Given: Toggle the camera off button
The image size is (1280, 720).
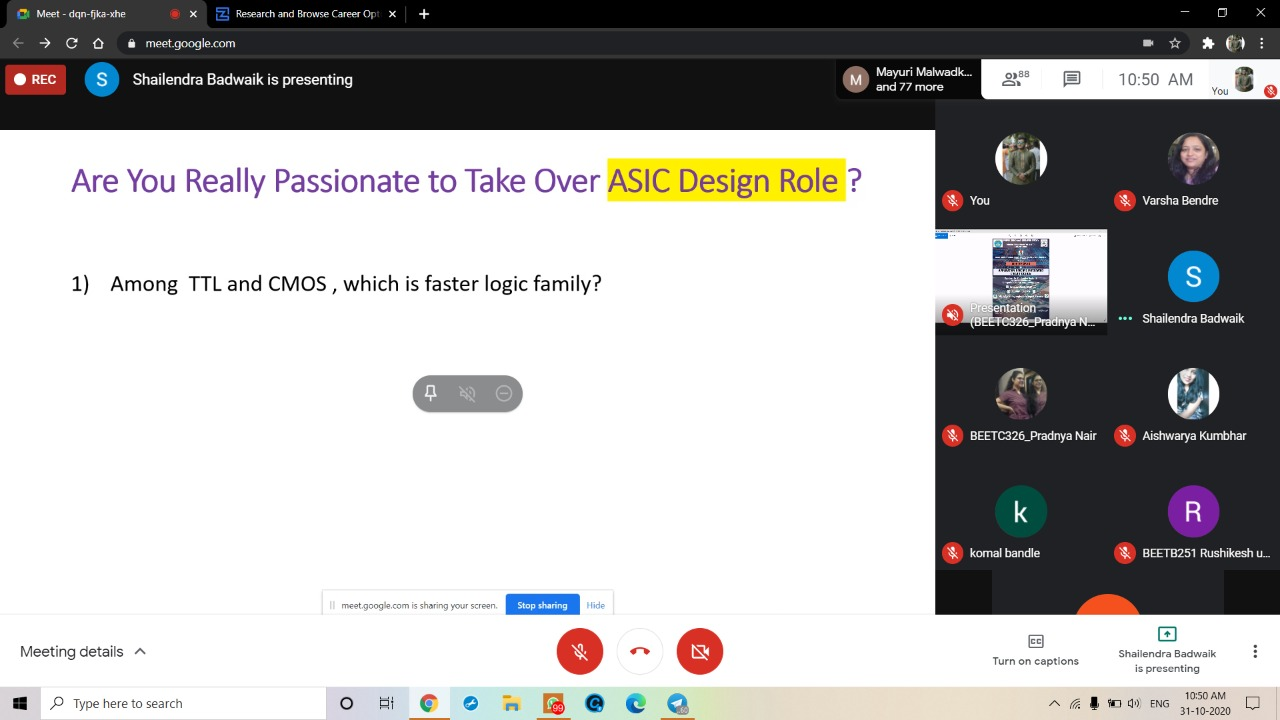Looking at the screenshot, I should click(x=700, y=652).
